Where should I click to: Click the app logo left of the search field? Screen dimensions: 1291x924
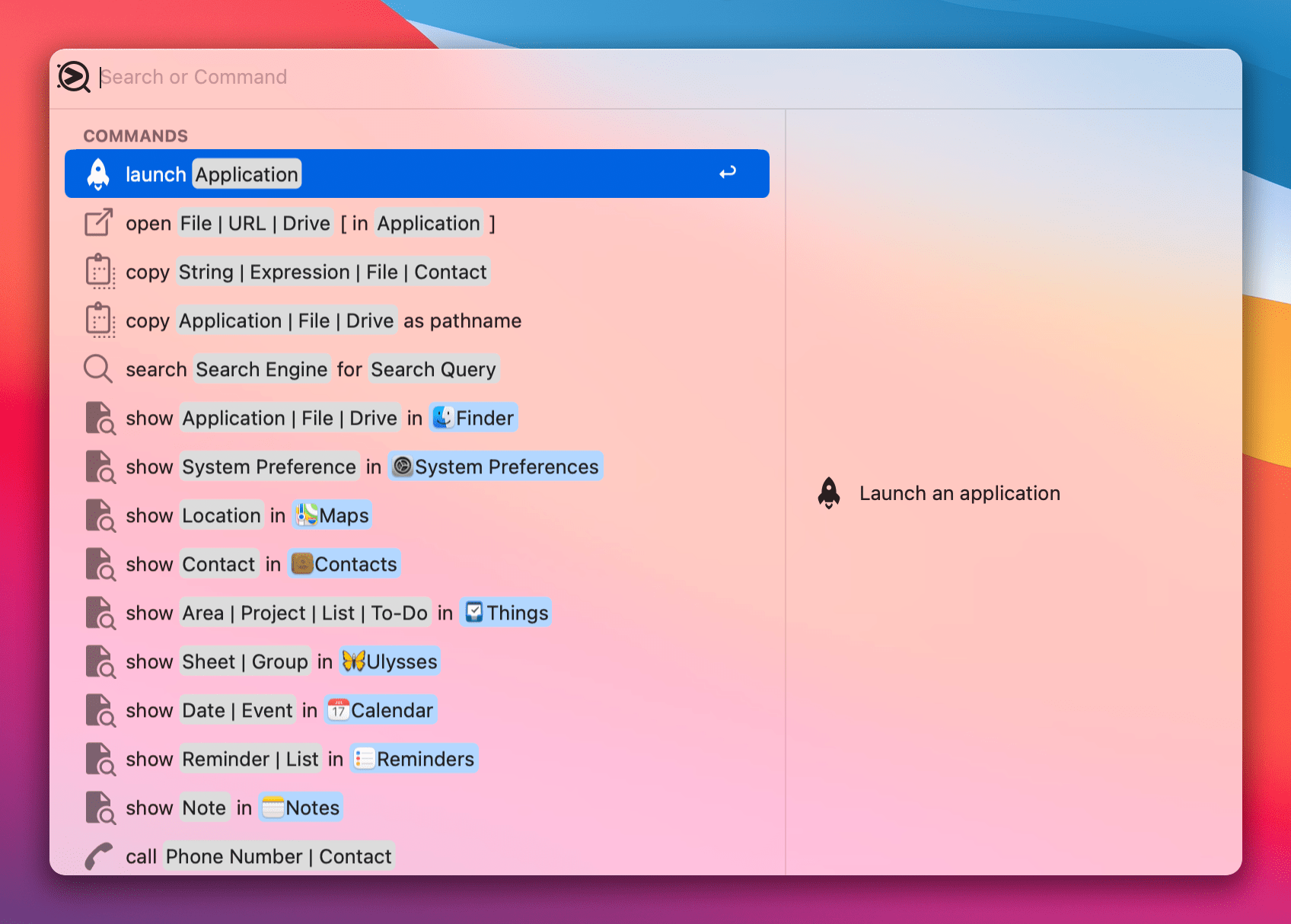(x=74, y=77)
